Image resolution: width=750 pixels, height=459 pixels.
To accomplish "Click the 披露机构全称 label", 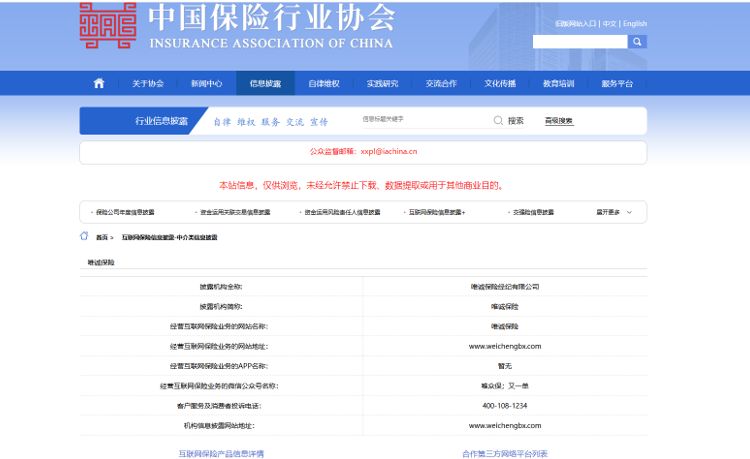I will (x=221, y=287).
